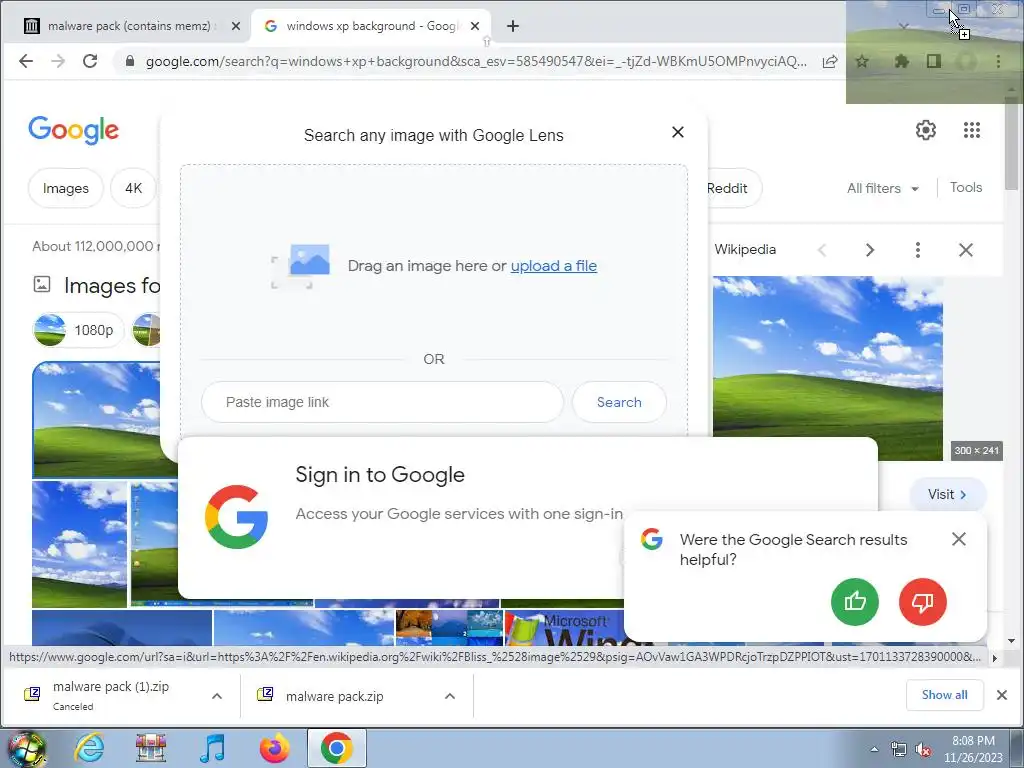Viewport: 1024px width, 768px height.
Task: Click the Search button in Lens dialog
Action: (x=619, y=402)
